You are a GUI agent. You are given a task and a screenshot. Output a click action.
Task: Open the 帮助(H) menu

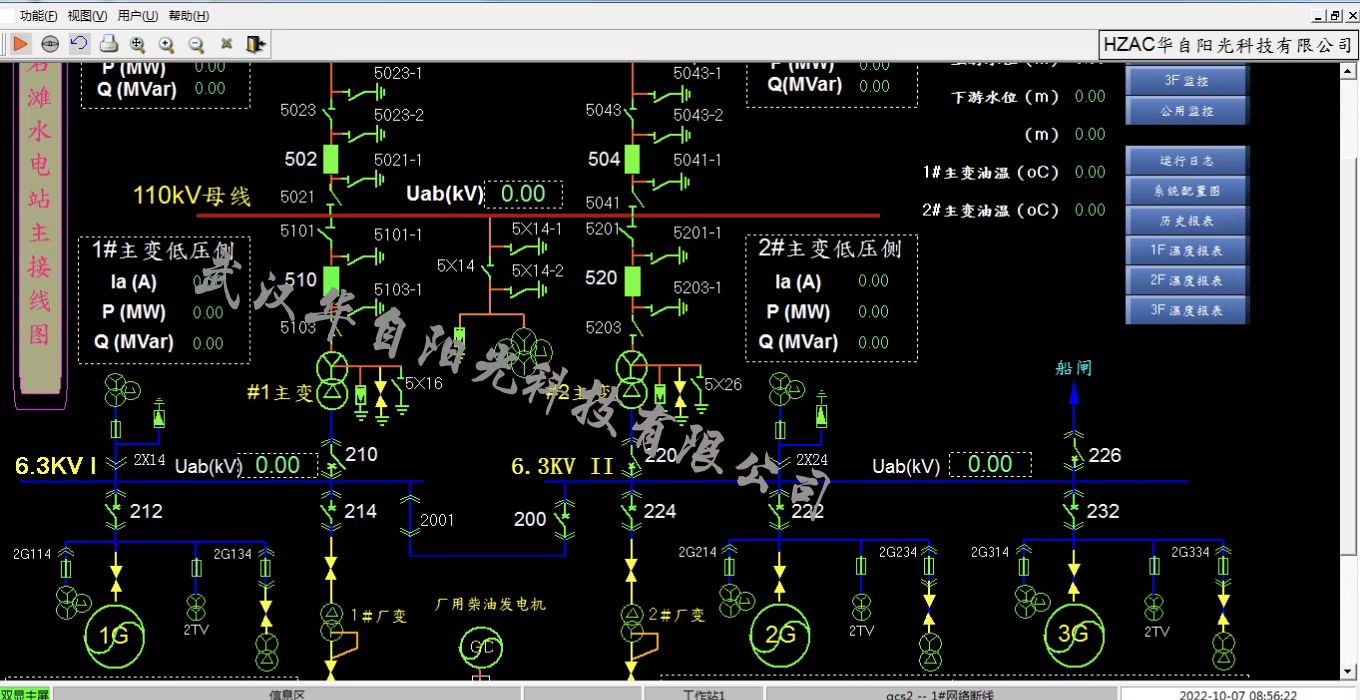[x=189, y=16]
